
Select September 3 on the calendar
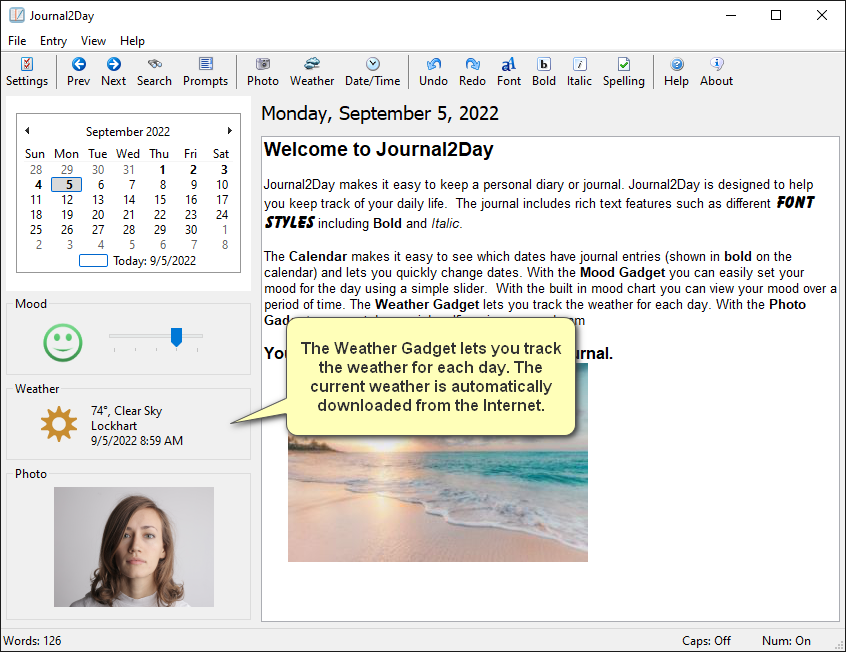(x=224, y=169)
